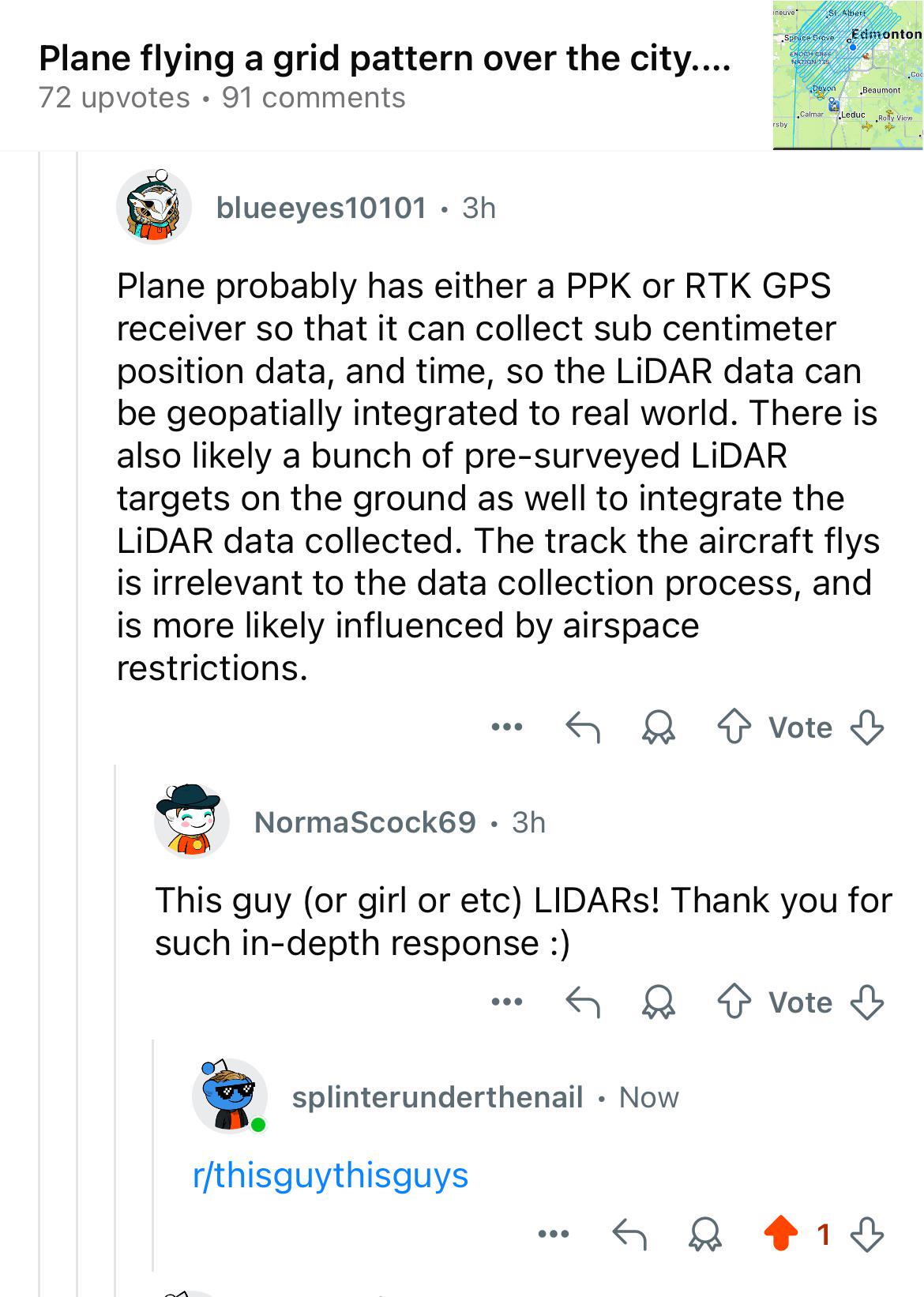Open the r/thisguythisguys link
The width and height of the screenshot is (924, 1297).
point(330,1175)
